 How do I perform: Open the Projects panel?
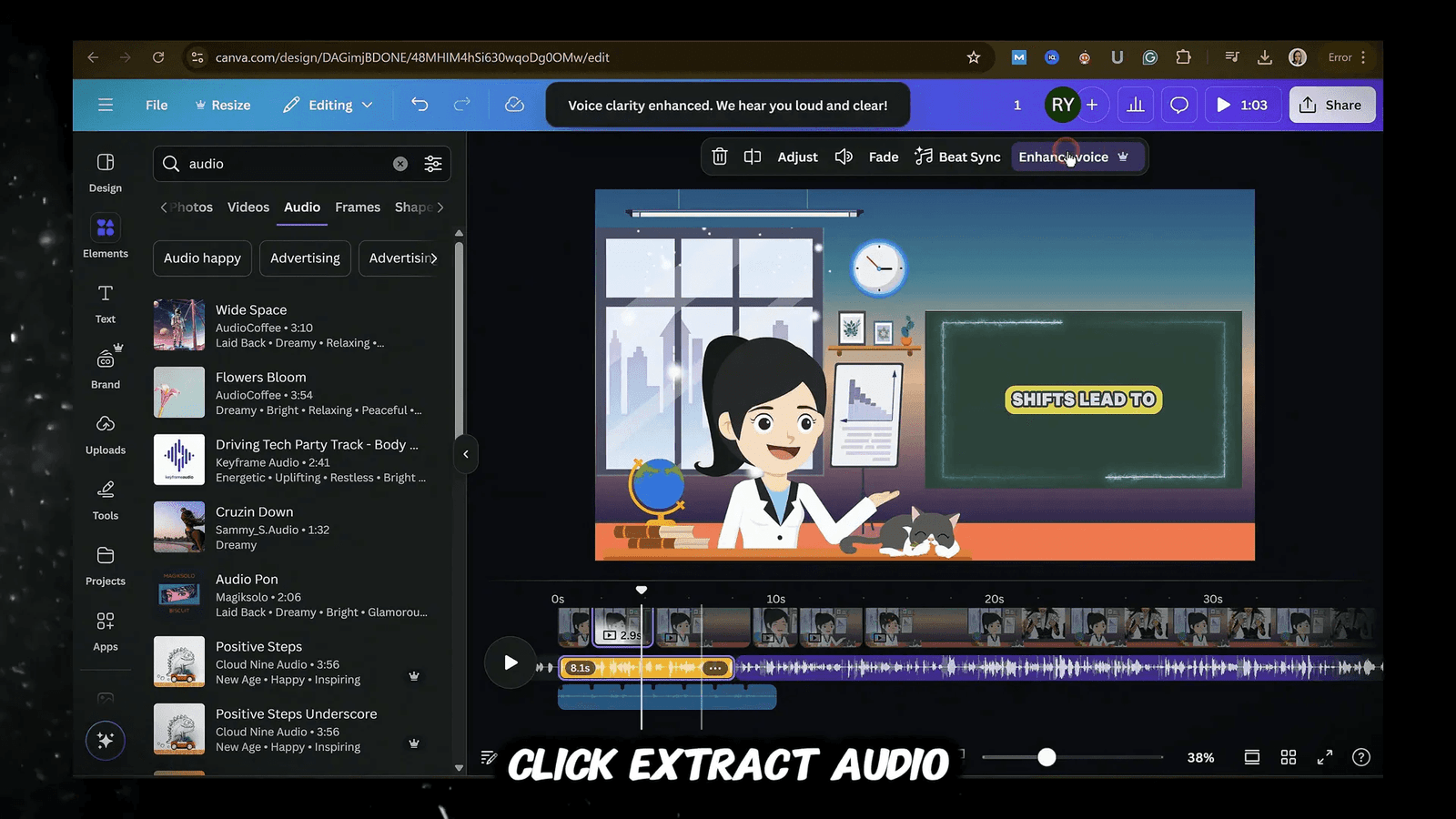click(105, 566)
